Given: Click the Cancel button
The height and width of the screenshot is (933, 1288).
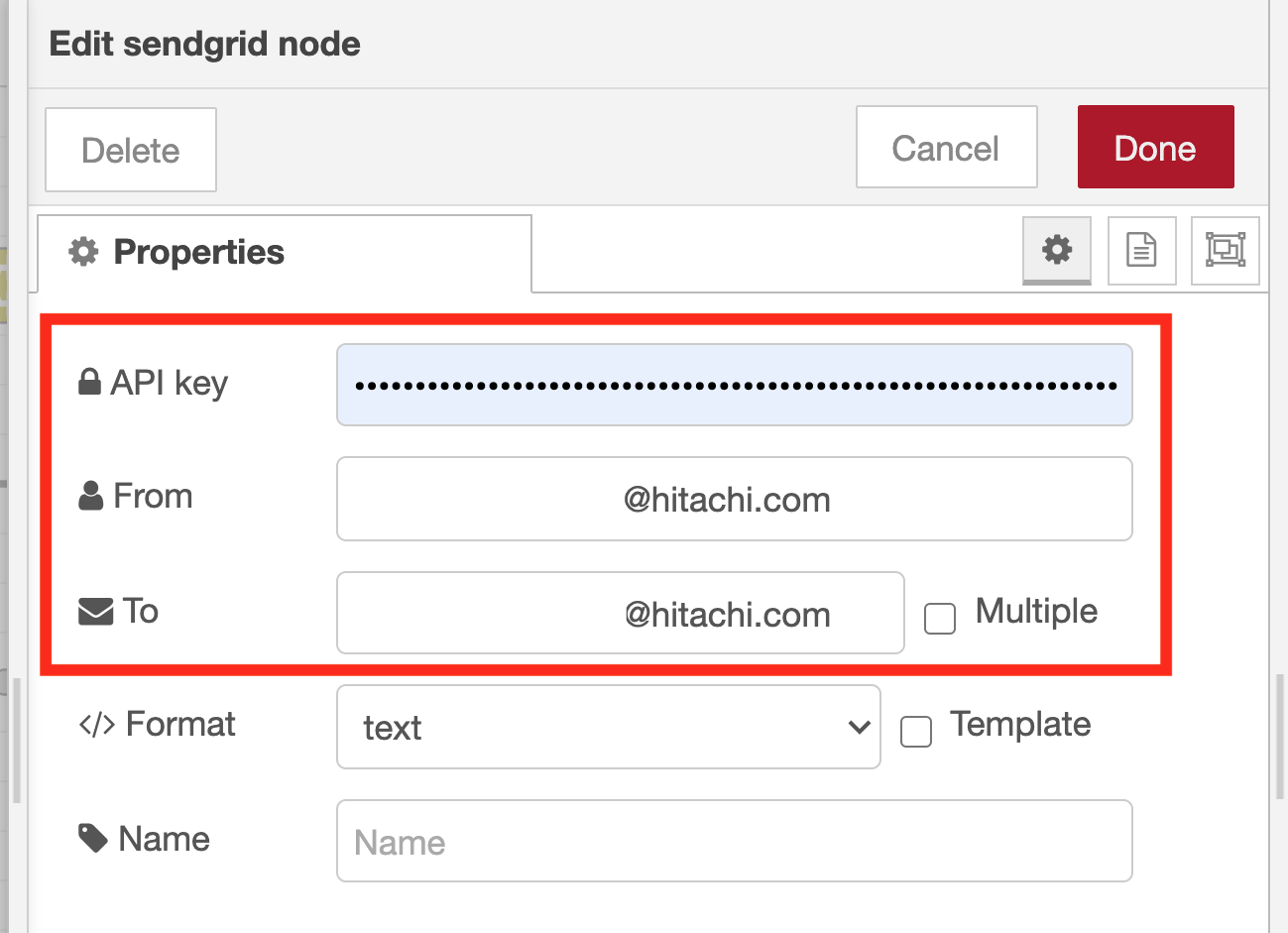Looking at the screenshot, I should [x=946, y=148].
